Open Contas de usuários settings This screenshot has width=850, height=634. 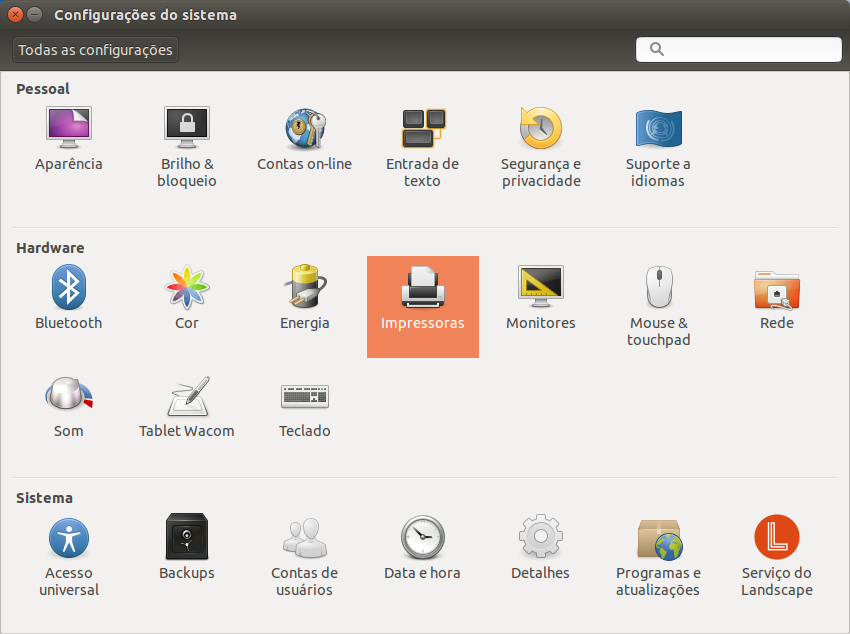pyautogui.click(x=305, y=537)
